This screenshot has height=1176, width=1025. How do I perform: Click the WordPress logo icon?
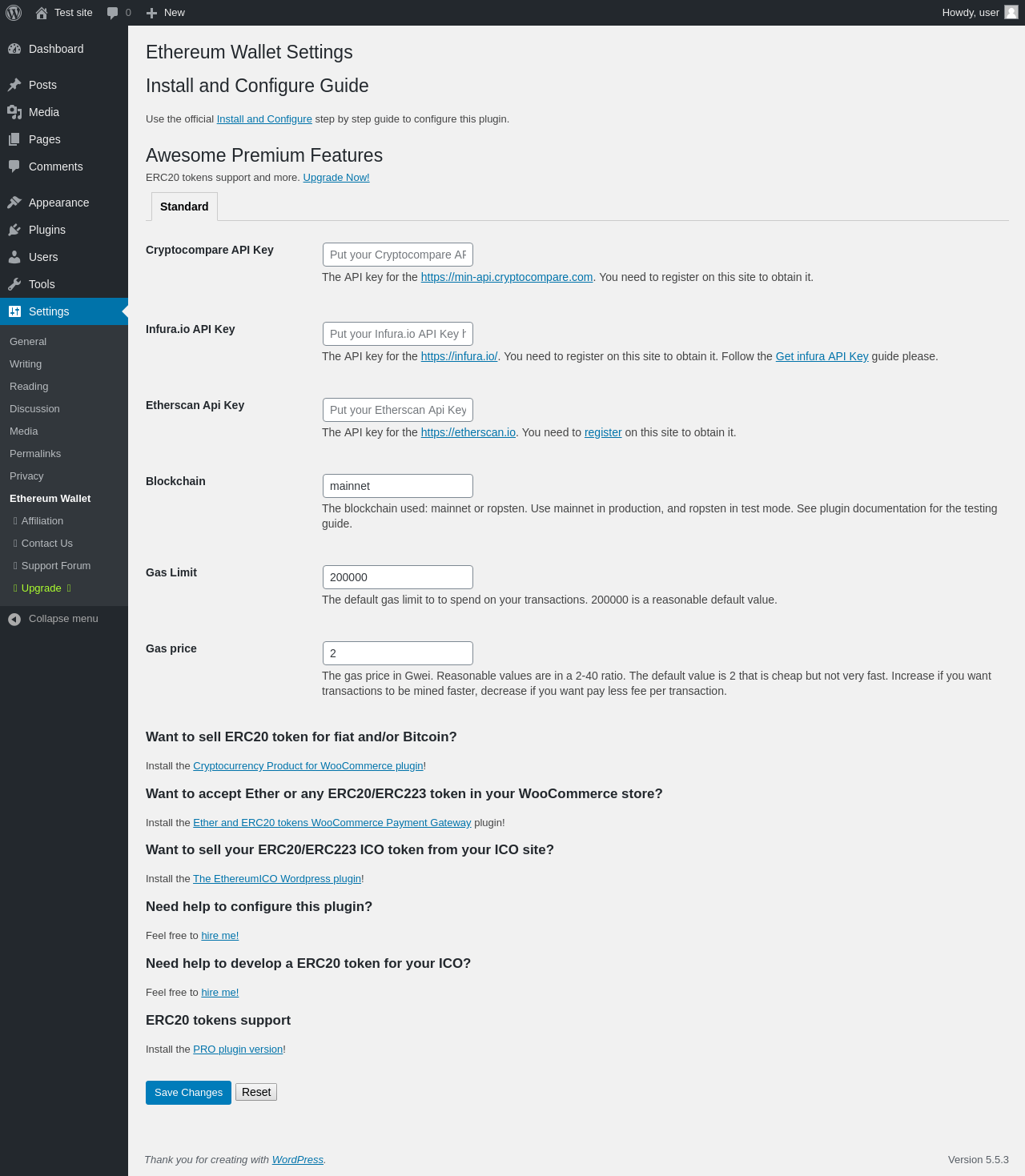(x=14, y=13)
